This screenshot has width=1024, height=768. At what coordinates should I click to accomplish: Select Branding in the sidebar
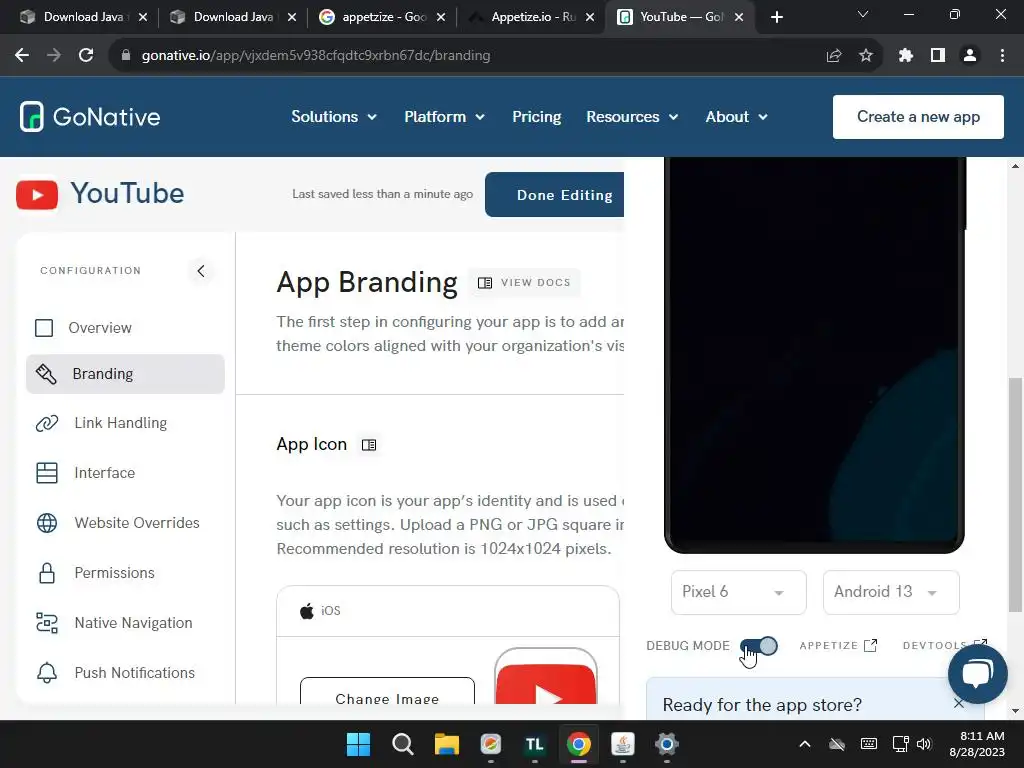click(125, 374)
